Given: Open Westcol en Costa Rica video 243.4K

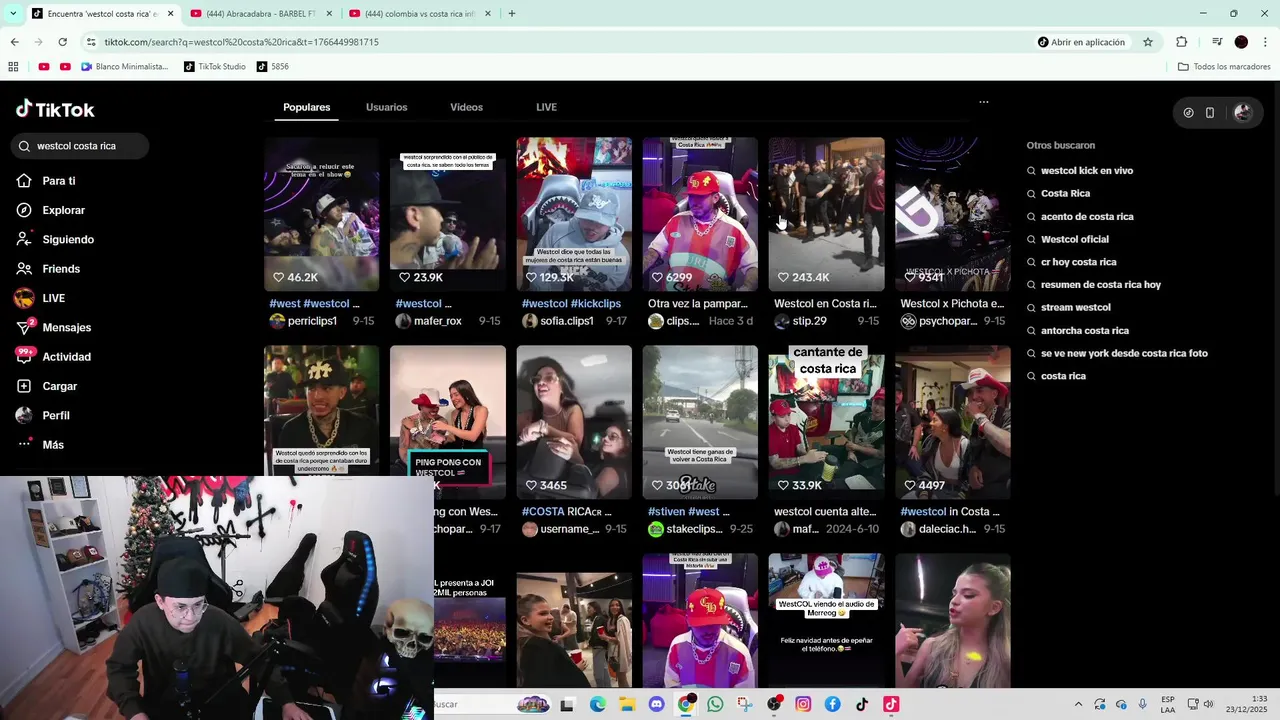Looking at the screenshot, I should pyautogui.click(x=826, y=214).
